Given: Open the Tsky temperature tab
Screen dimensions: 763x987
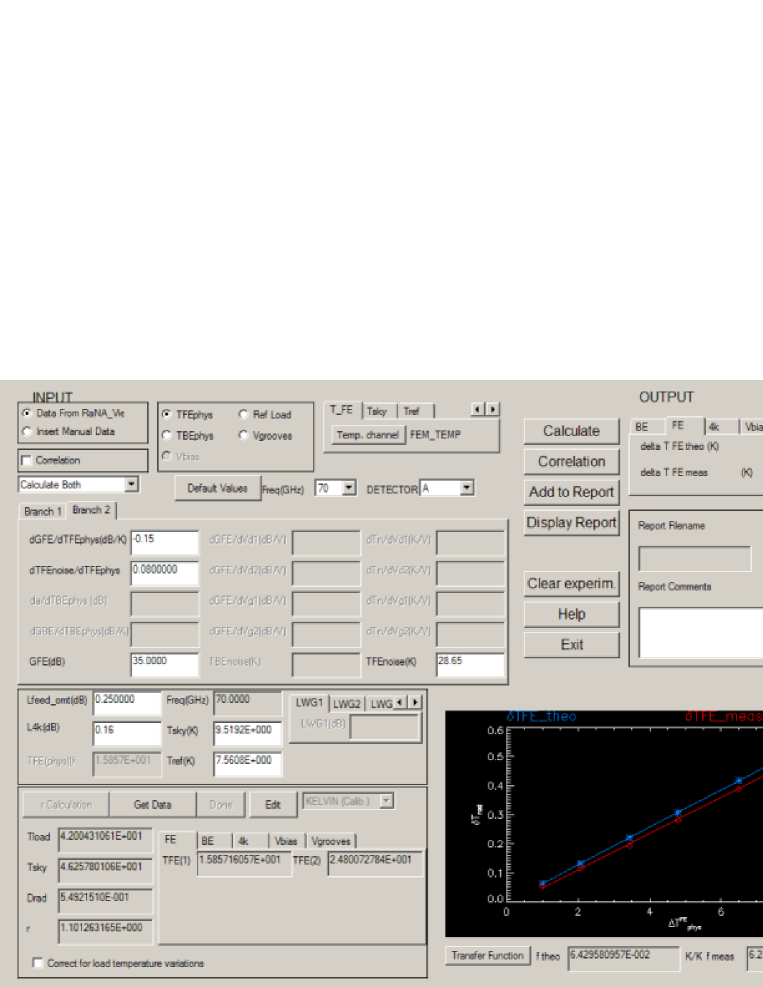Looking at the screenshot, I should click(x=378, y=411).
